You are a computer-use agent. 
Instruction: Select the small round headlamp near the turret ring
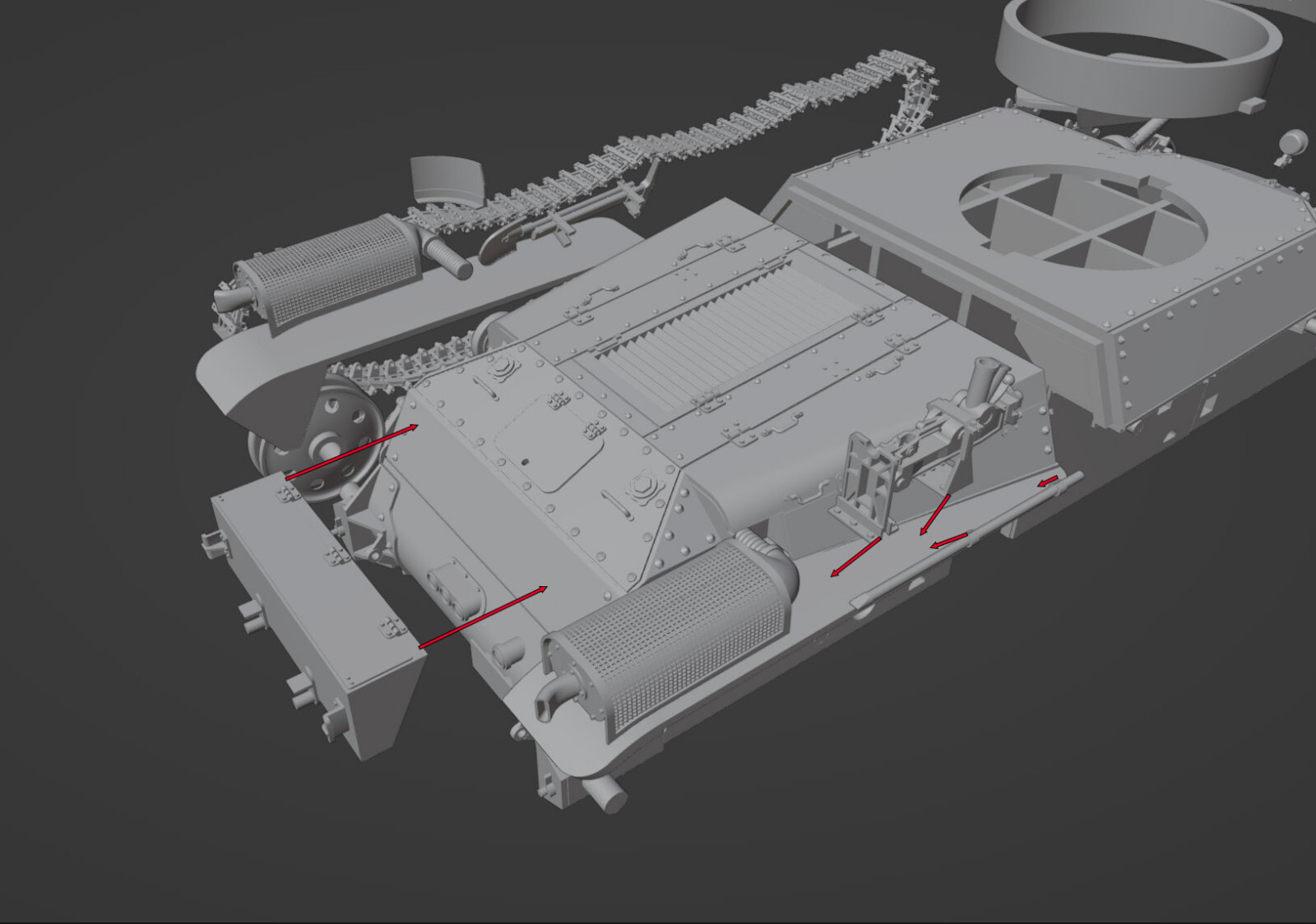tap(1294, 141)
